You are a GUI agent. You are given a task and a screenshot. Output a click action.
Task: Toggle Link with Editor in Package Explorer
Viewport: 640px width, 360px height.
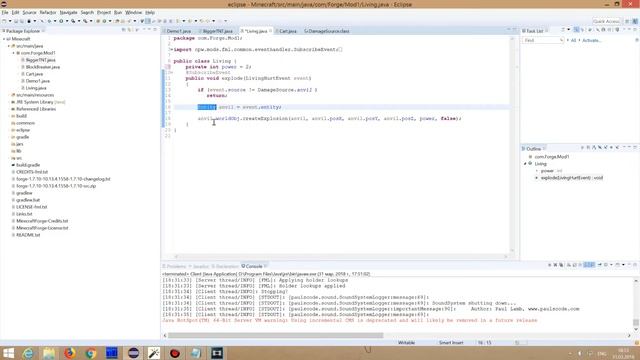coord(130,30)
